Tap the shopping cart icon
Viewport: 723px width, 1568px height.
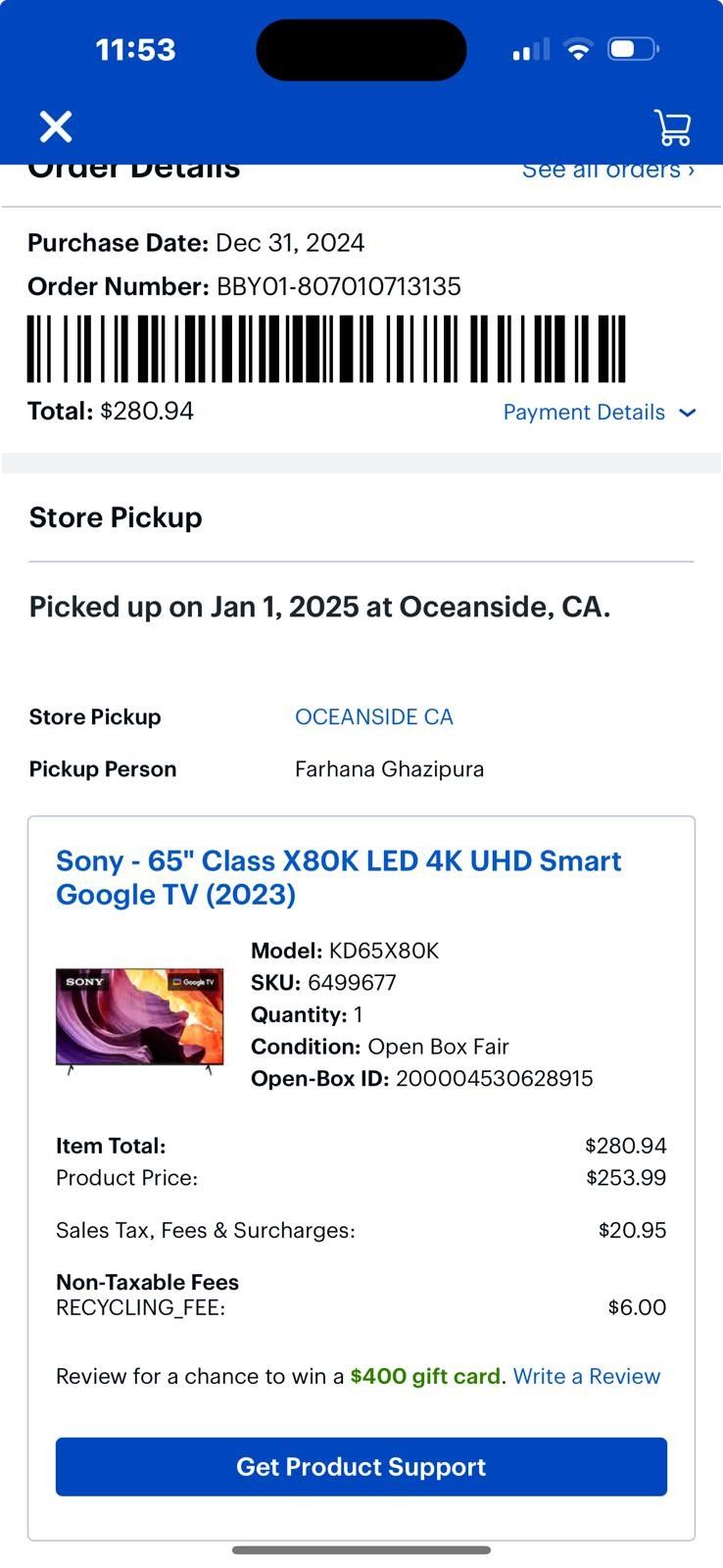[672, 127]
